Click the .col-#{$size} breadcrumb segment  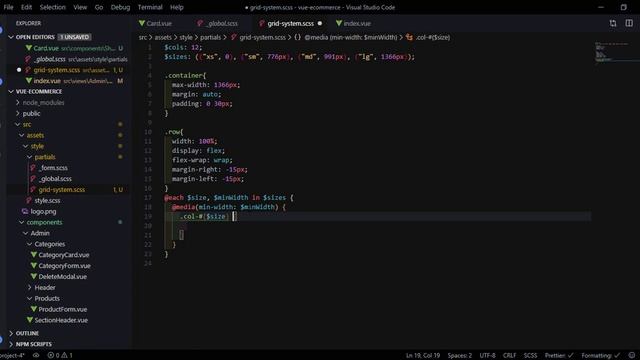(x=433, y=38)
